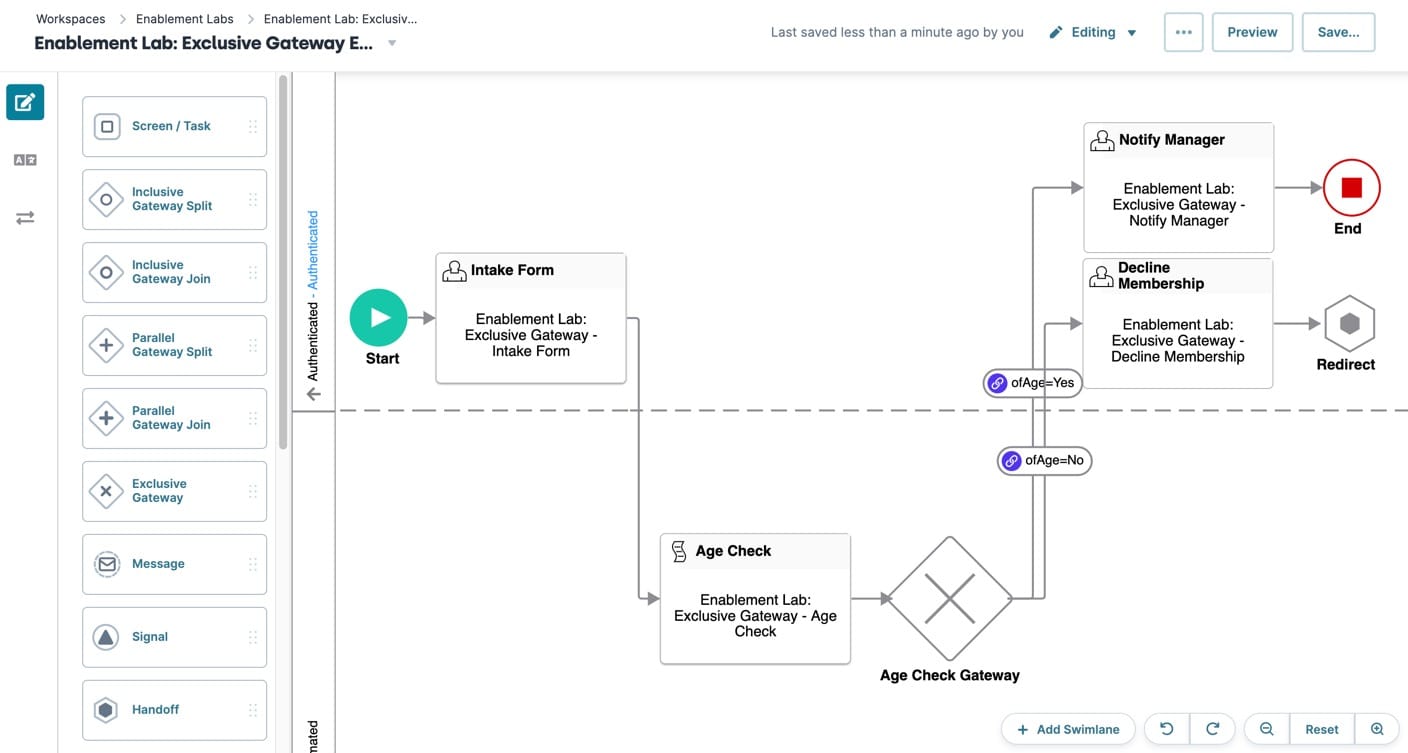Select the Parallel Gateway Join icon

tap(107, 419)
